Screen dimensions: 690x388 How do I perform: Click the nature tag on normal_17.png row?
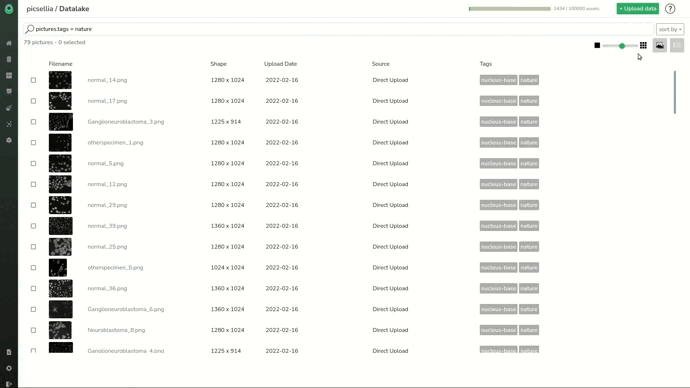coord(529,101)
